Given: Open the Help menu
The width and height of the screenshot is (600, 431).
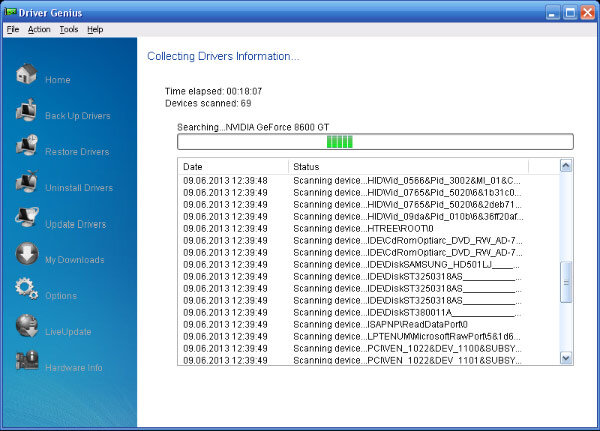Looking at the screenshot, I should point(95,29).
